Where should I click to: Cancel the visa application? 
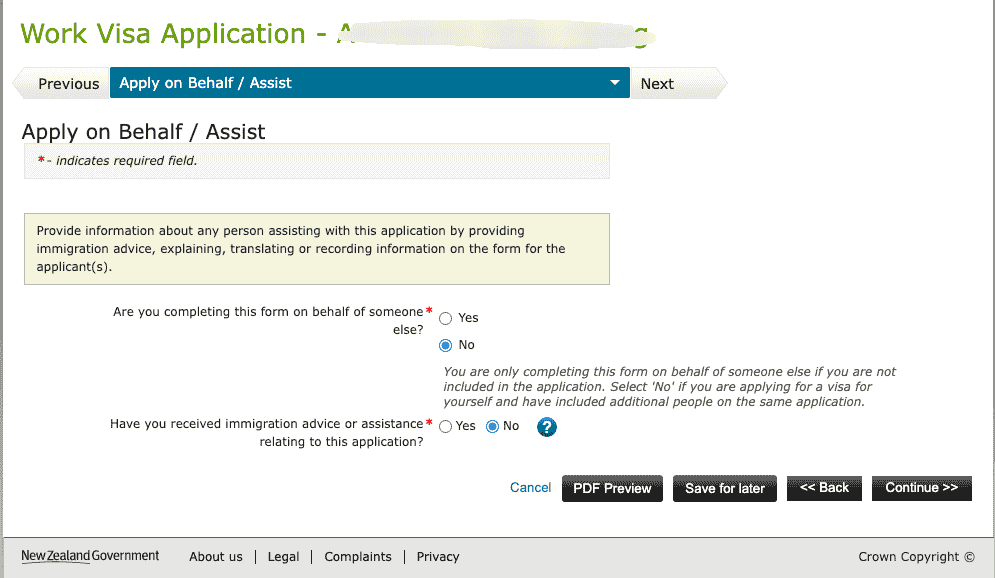pyautogui.click(x=530, y=487)
